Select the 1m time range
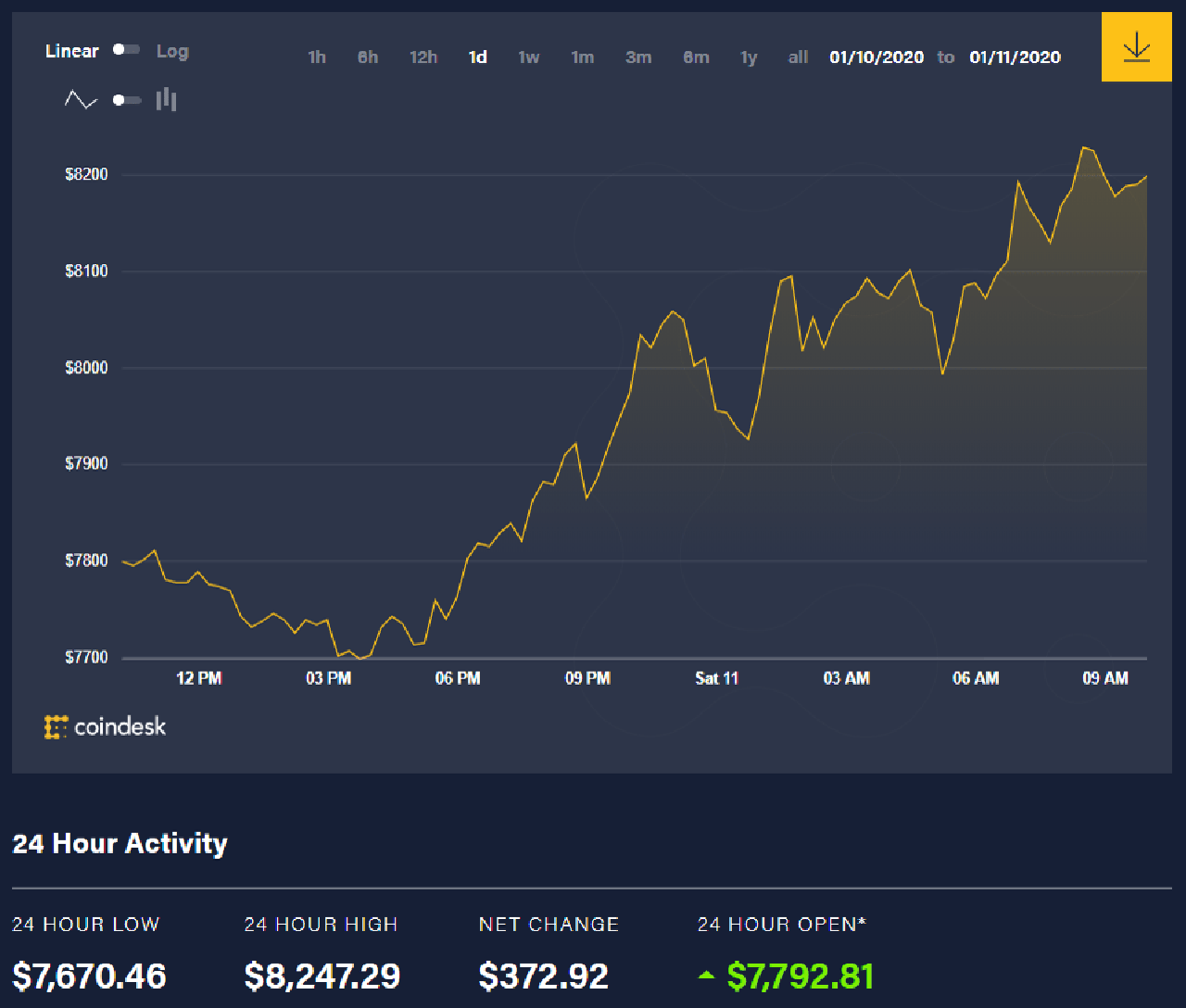The height and width of the screenshot is (1008, 1186). pyautogui.click(x=583, y=57)
